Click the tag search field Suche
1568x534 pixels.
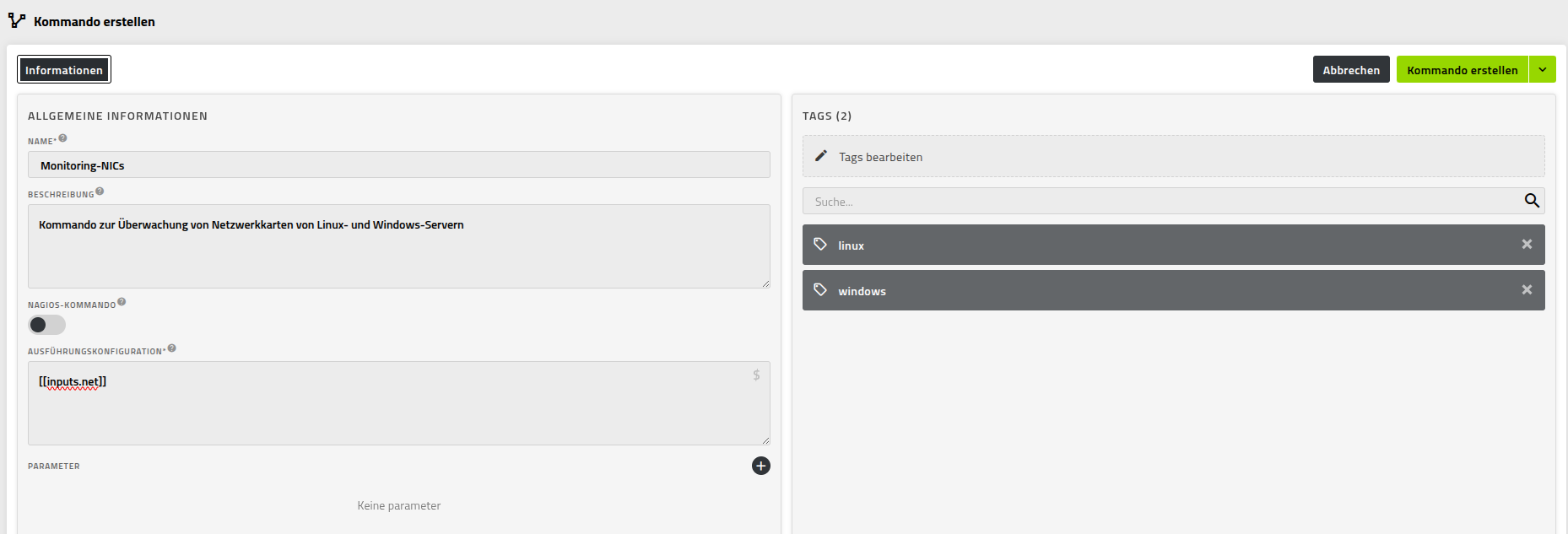(x=1160, y=202)
